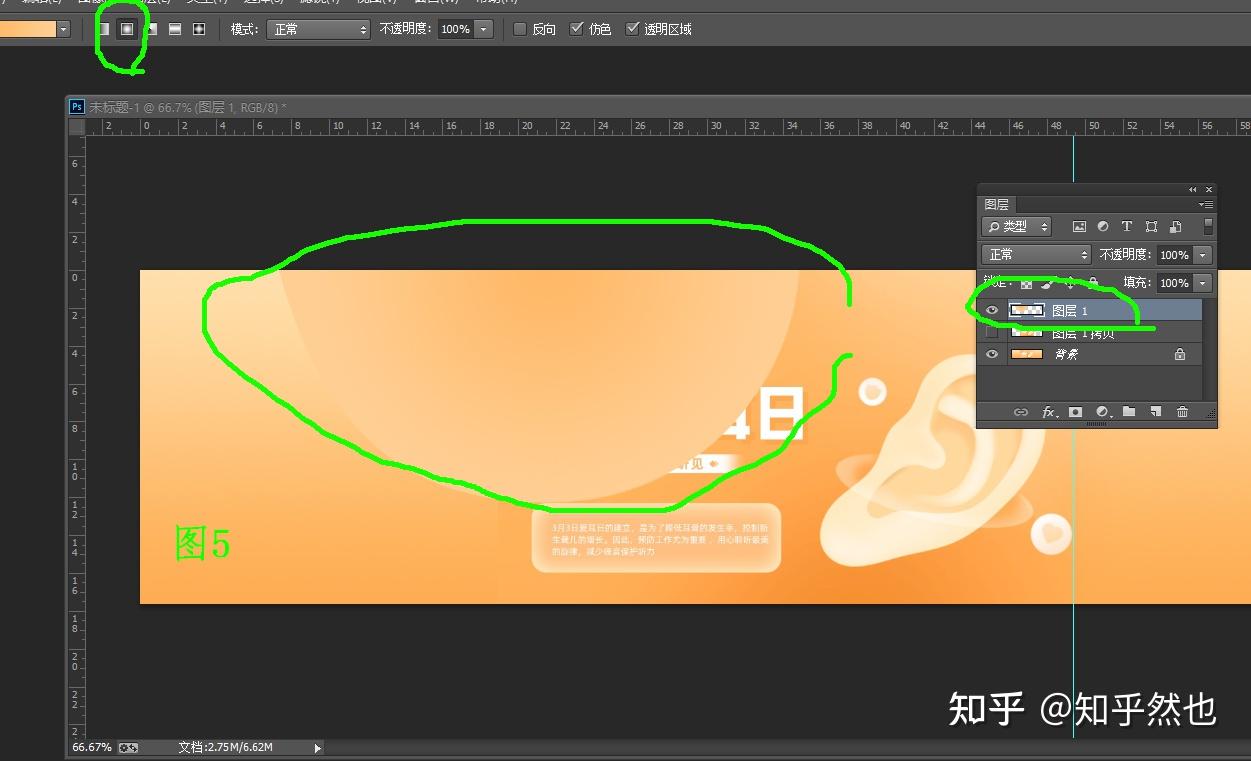Open the gradient picker preset
Image resolution: width=1251 pixels, height=761 pixels.
(x=62, y=29)
